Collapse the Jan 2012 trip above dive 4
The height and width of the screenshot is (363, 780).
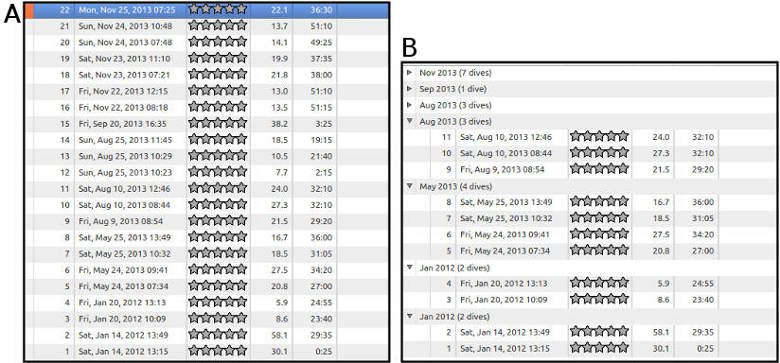pos(409,268)
